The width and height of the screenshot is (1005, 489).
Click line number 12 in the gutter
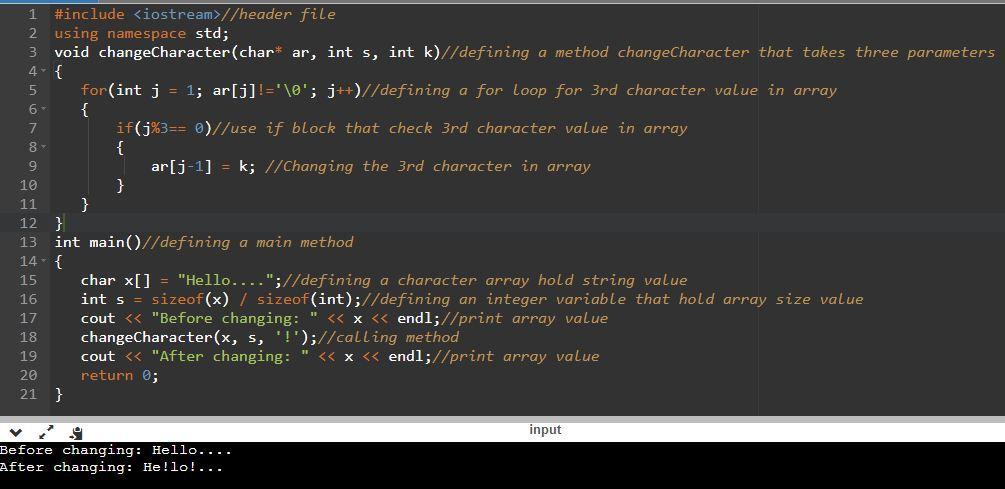[29, 223]
